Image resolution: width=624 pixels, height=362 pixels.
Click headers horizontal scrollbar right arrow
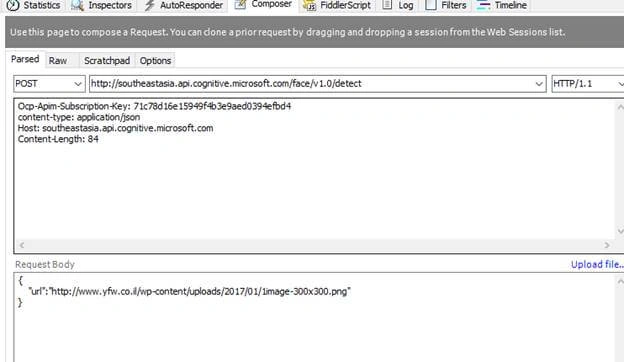click(x=607, y=245)
